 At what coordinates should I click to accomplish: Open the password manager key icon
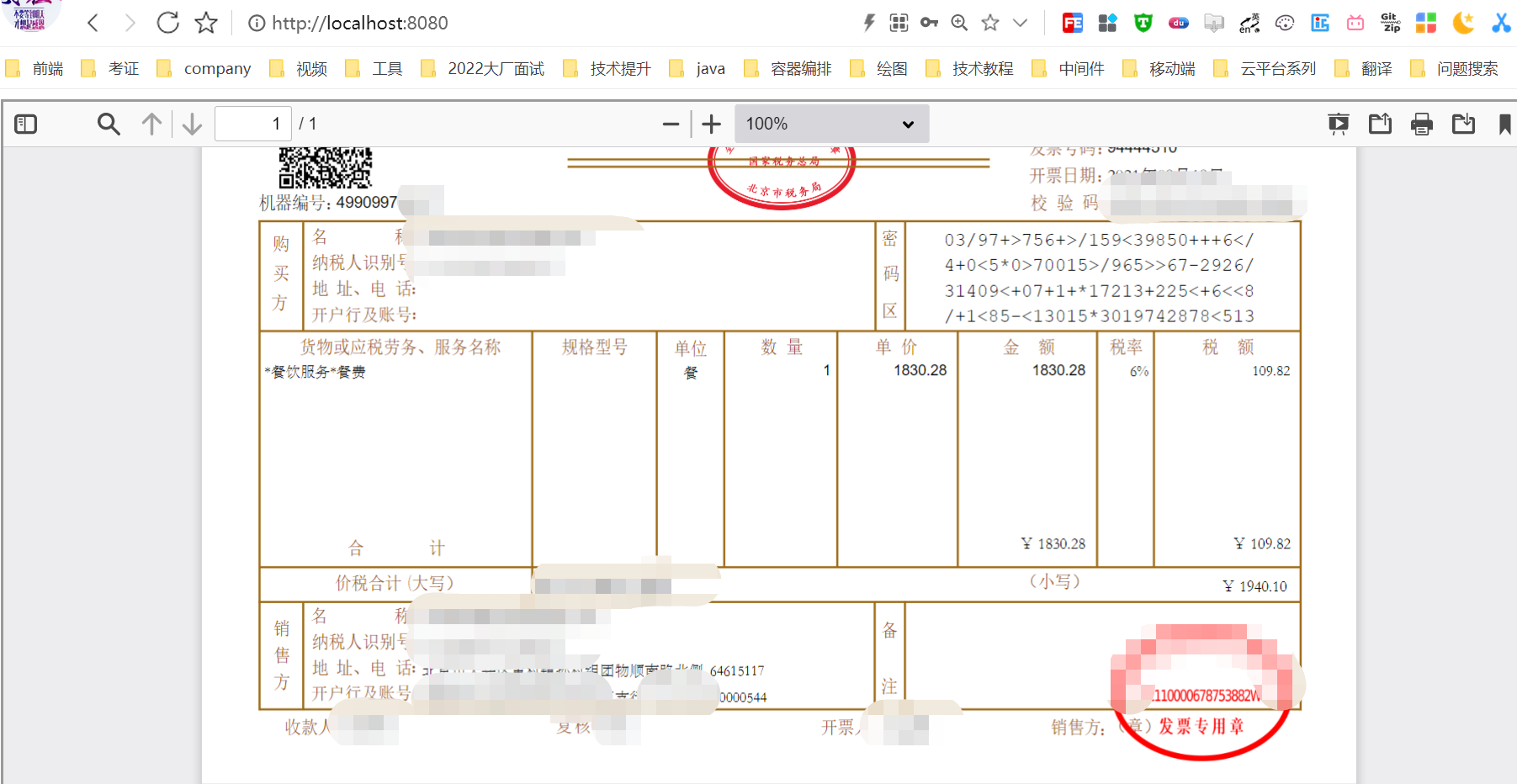click(929, 23)
